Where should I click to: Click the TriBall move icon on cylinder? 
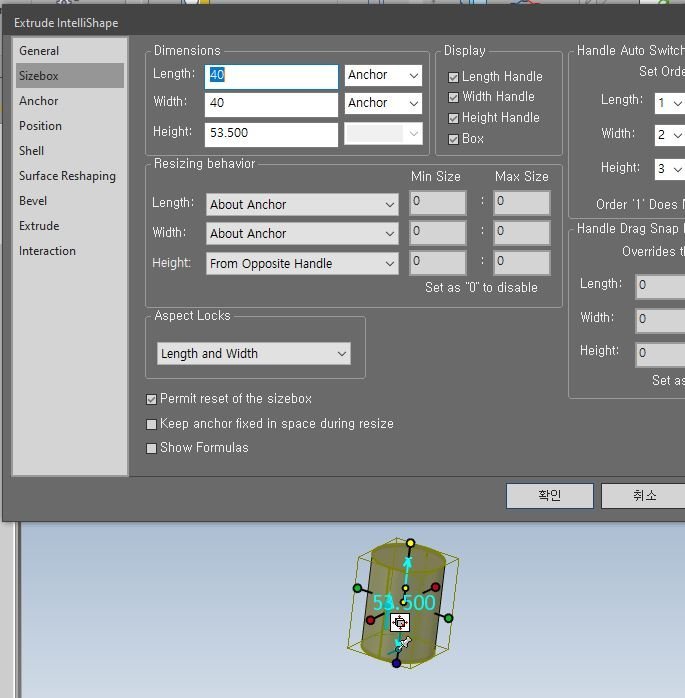click(x=400, y=622)
